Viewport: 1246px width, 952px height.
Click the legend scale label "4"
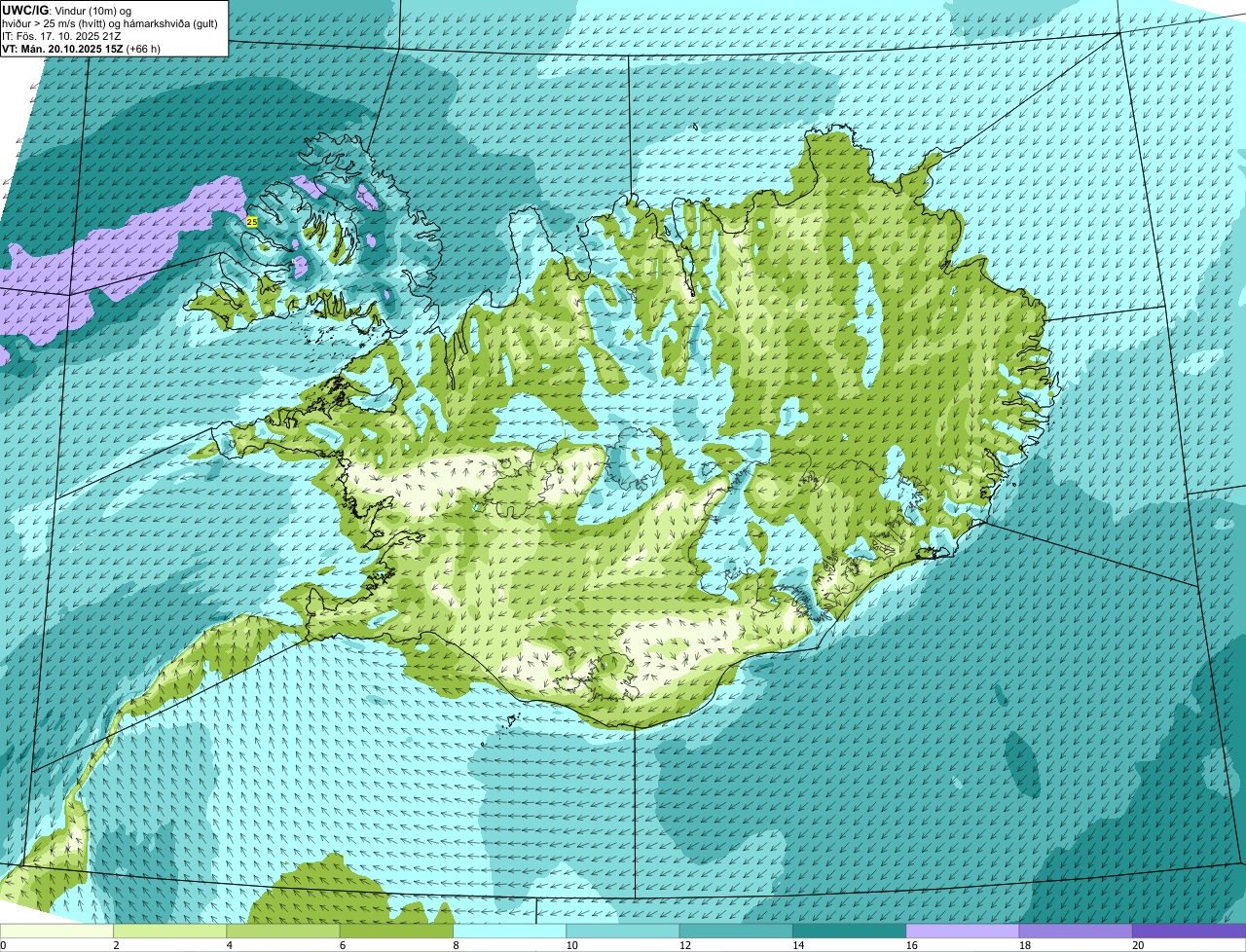point(229,945)
